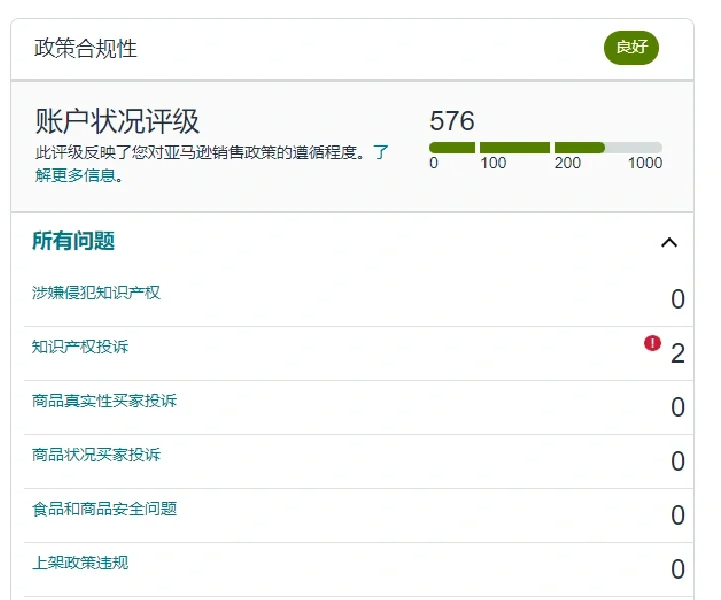Open the 涉嫌侵犯知识产权 issue link
The height and width of the screenshot is (600, 721).
[96, 293]
